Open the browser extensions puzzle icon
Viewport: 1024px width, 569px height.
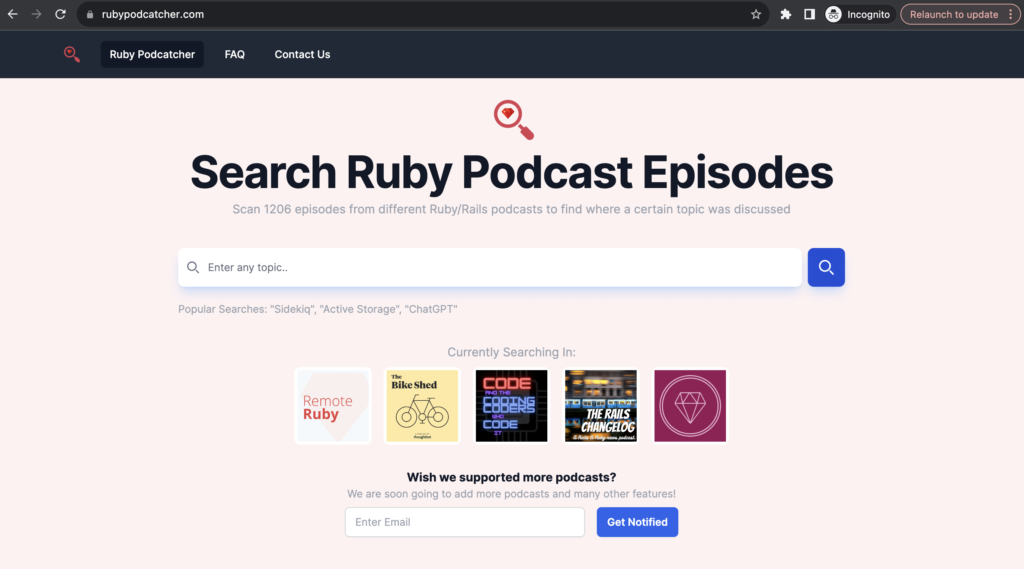tap(786, 15)
